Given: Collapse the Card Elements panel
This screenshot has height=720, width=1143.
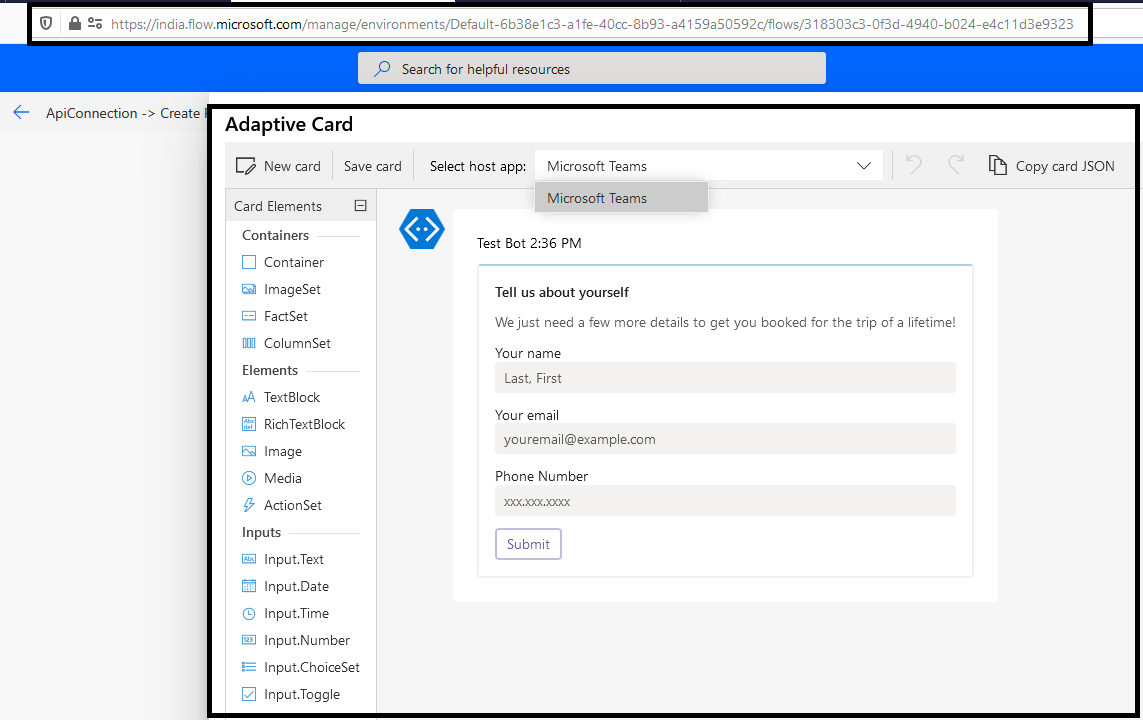Looking at the screenshot, I should click(360, 204).
